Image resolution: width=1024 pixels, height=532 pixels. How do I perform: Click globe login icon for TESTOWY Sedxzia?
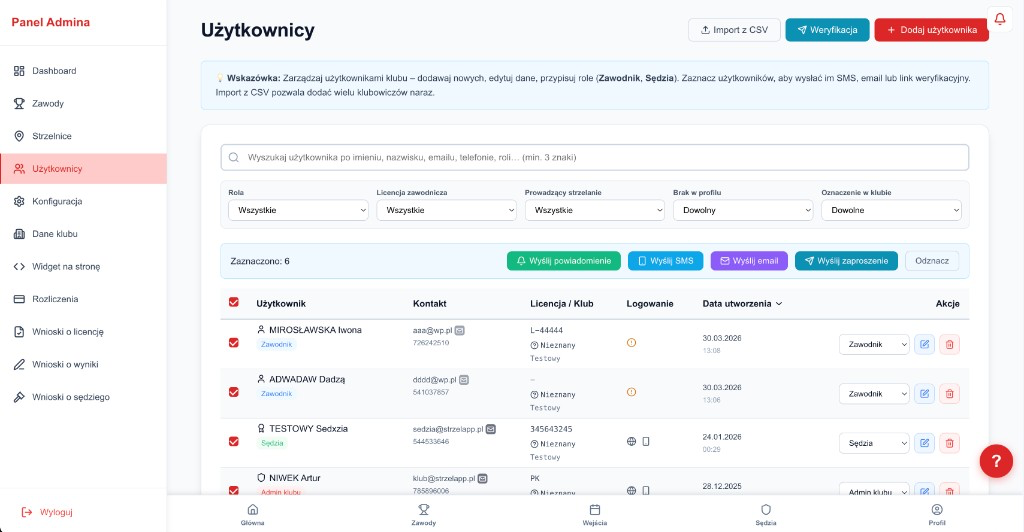tap(632, 441)
